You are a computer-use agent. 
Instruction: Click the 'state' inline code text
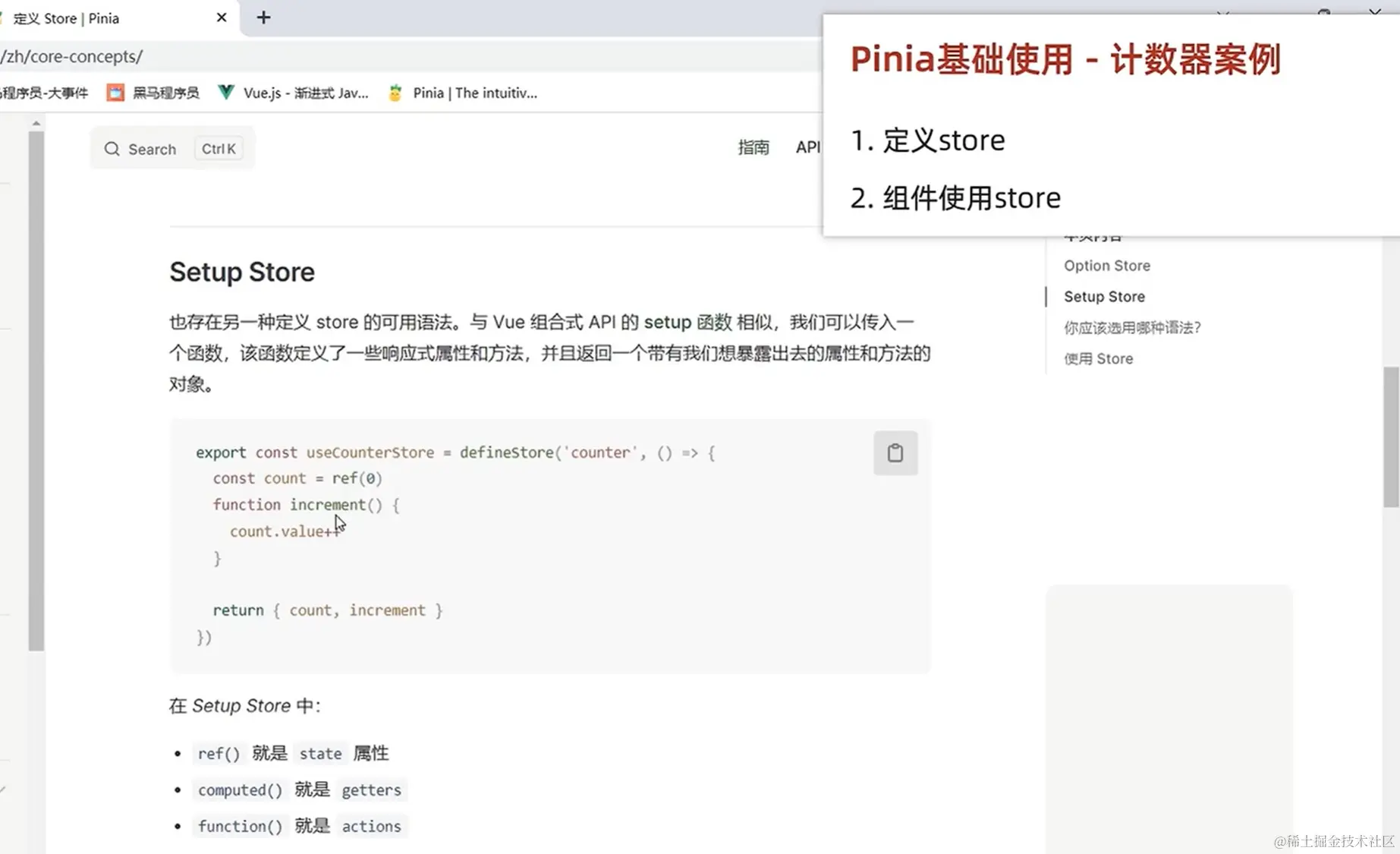pyautogui.click(x=320, y=754)
